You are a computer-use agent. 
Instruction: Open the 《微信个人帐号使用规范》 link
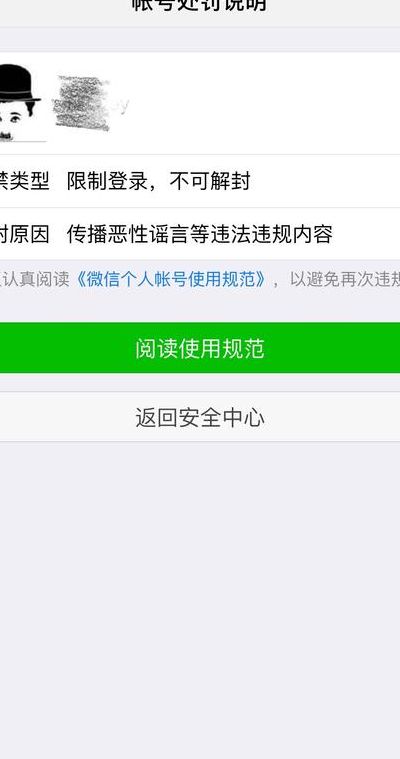click(x=171, y=279)
